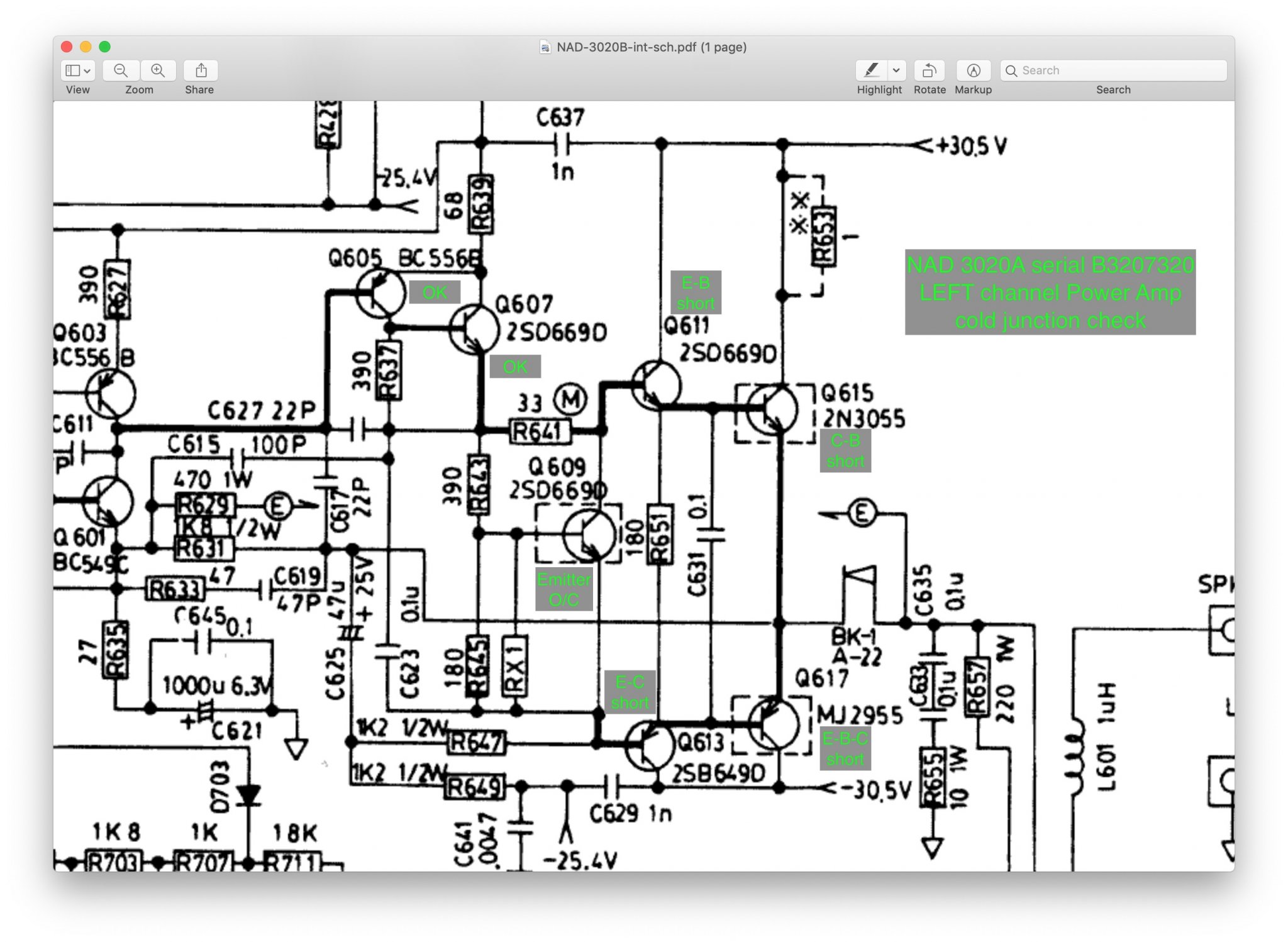The image size is (1288, 942).
Task: Click the PDF document icon in title bar
Action: pos(545,47)
